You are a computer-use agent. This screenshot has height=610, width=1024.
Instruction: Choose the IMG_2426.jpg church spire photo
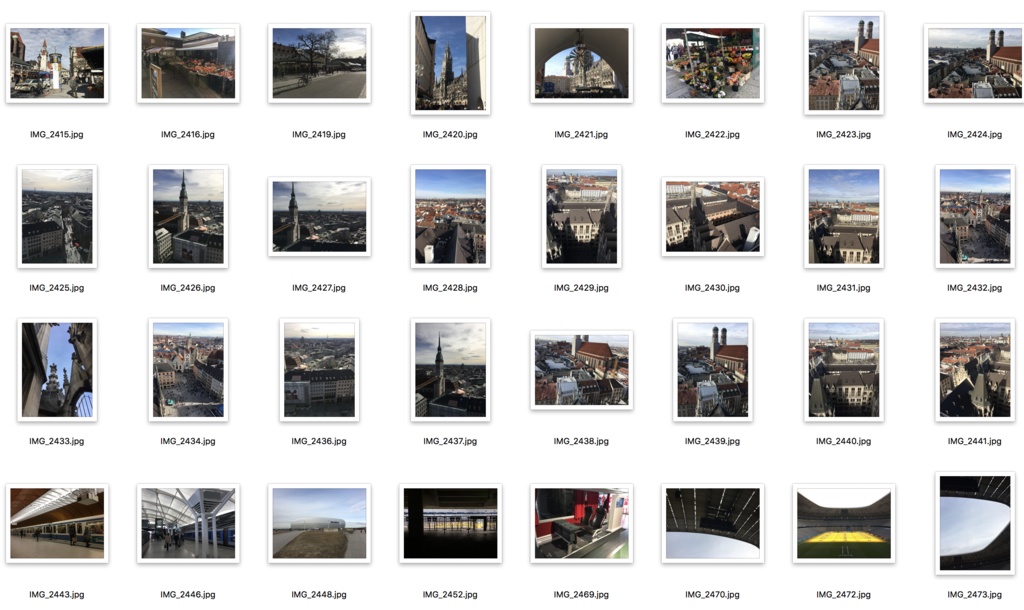click(188, 216)
